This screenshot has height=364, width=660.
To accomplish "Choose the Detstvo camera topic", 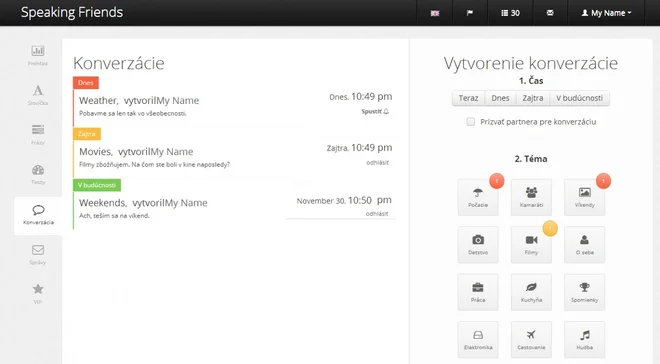I will coord(478,245).
